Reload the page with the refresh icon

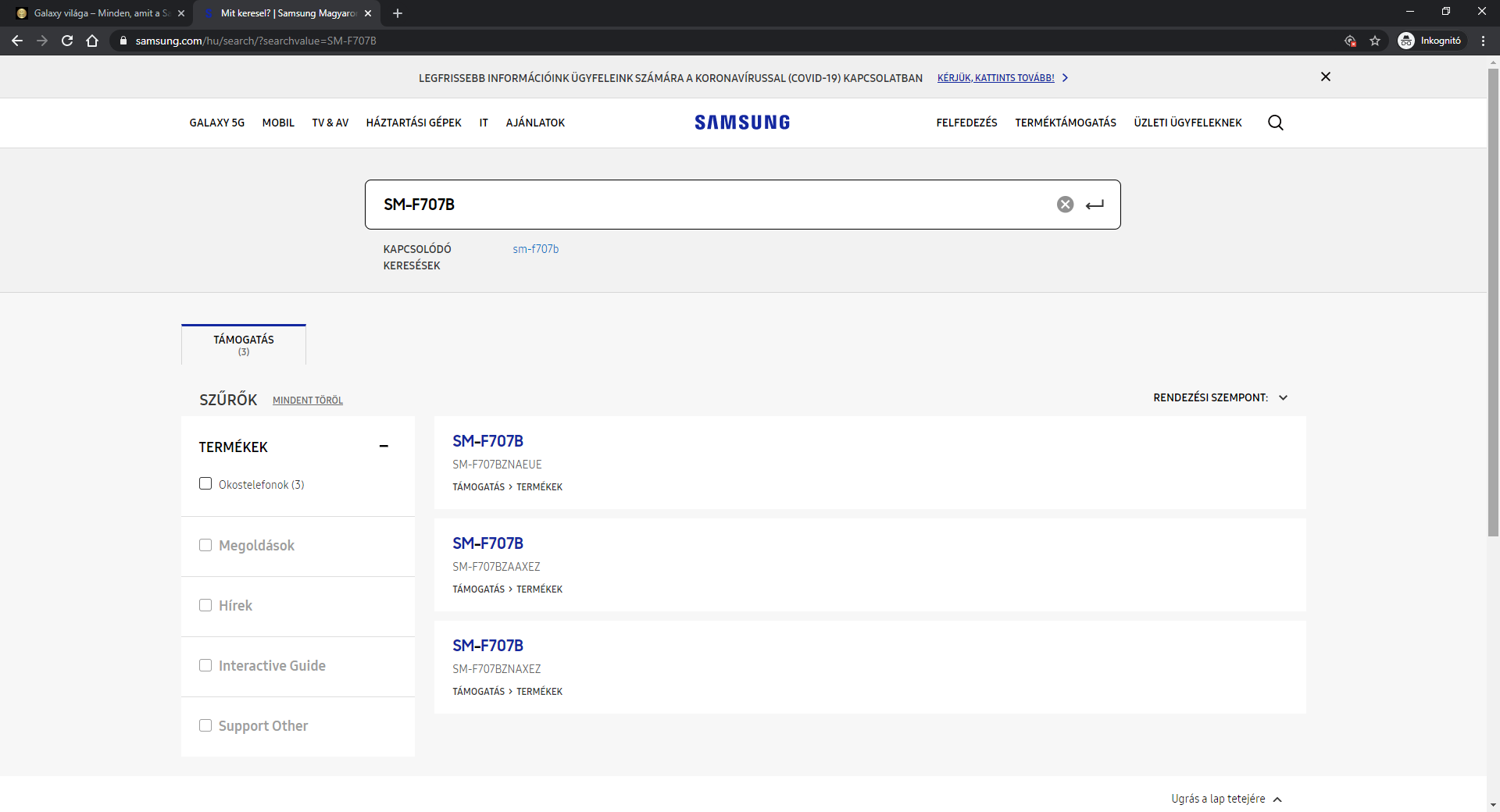coord(67,41)
